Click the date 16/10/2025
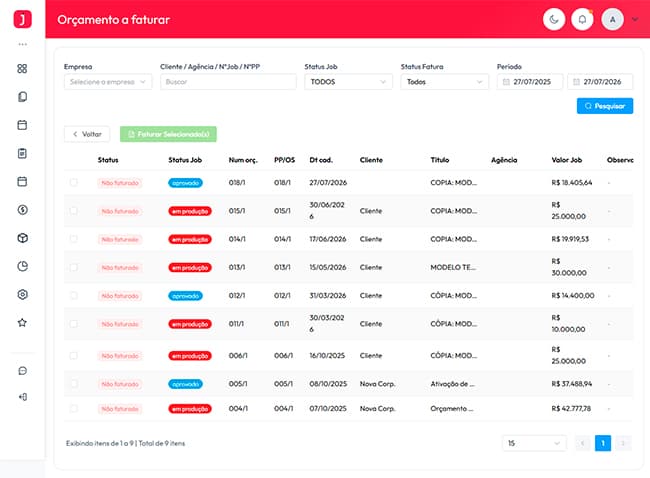The width and height of the screenshot is (650, 478). [327, 356]
